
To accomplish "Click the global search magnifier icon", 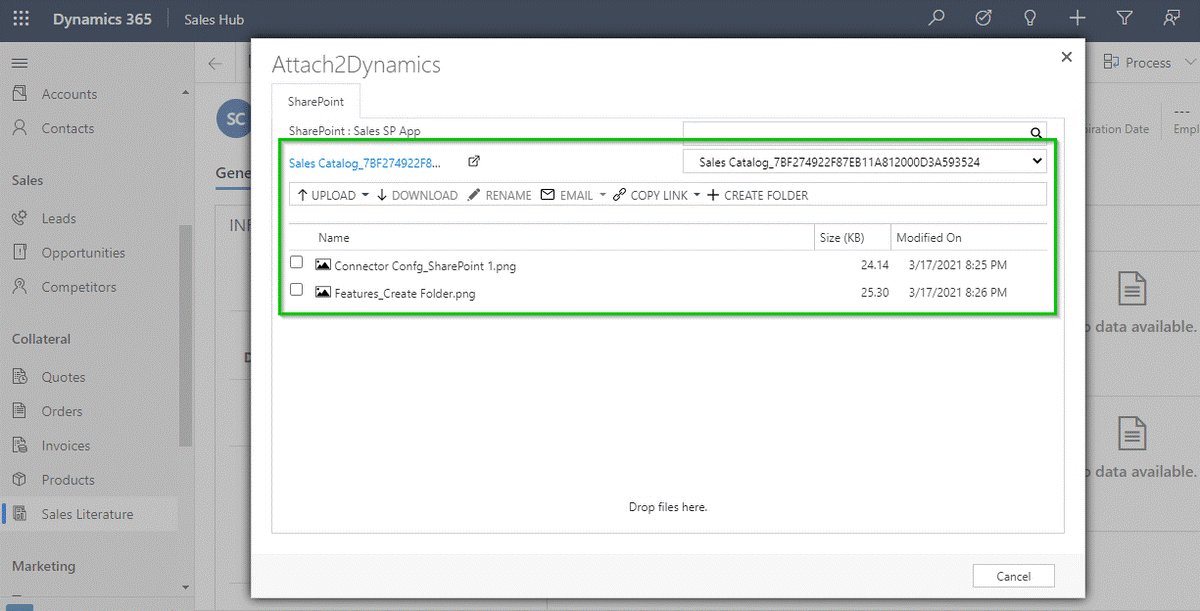I will click(x=936, y=17).
